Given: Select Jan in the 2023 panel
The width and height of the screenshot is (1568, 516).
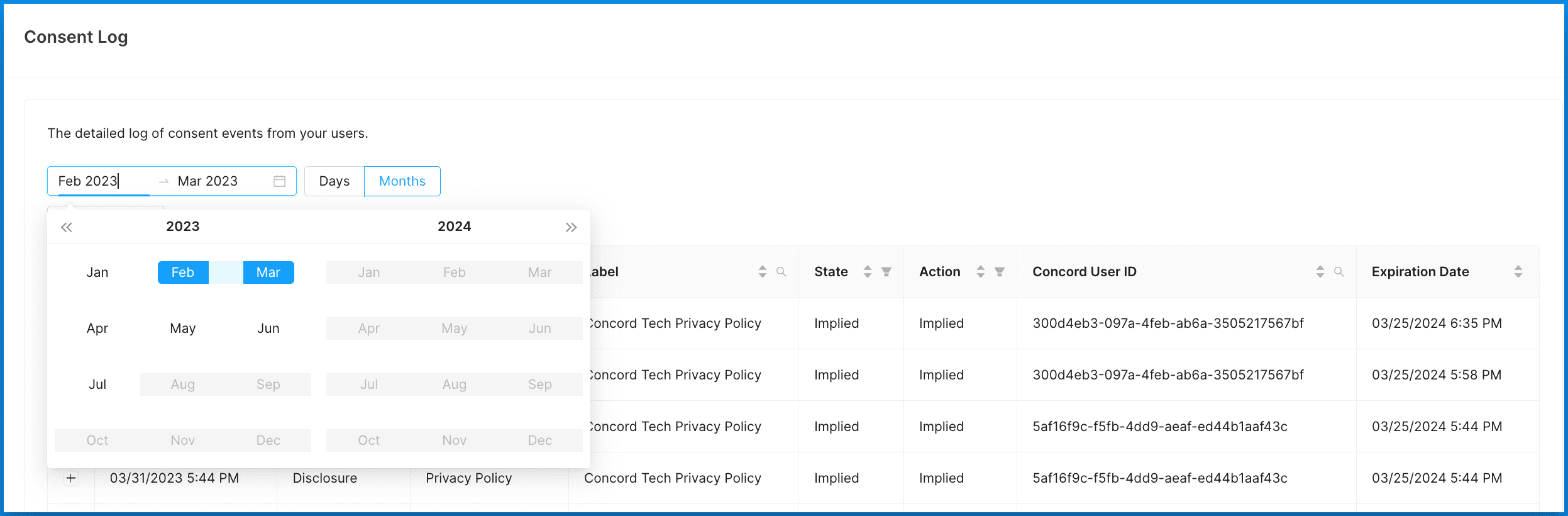Looking at the screenshot, I should [x=97, y=272].
